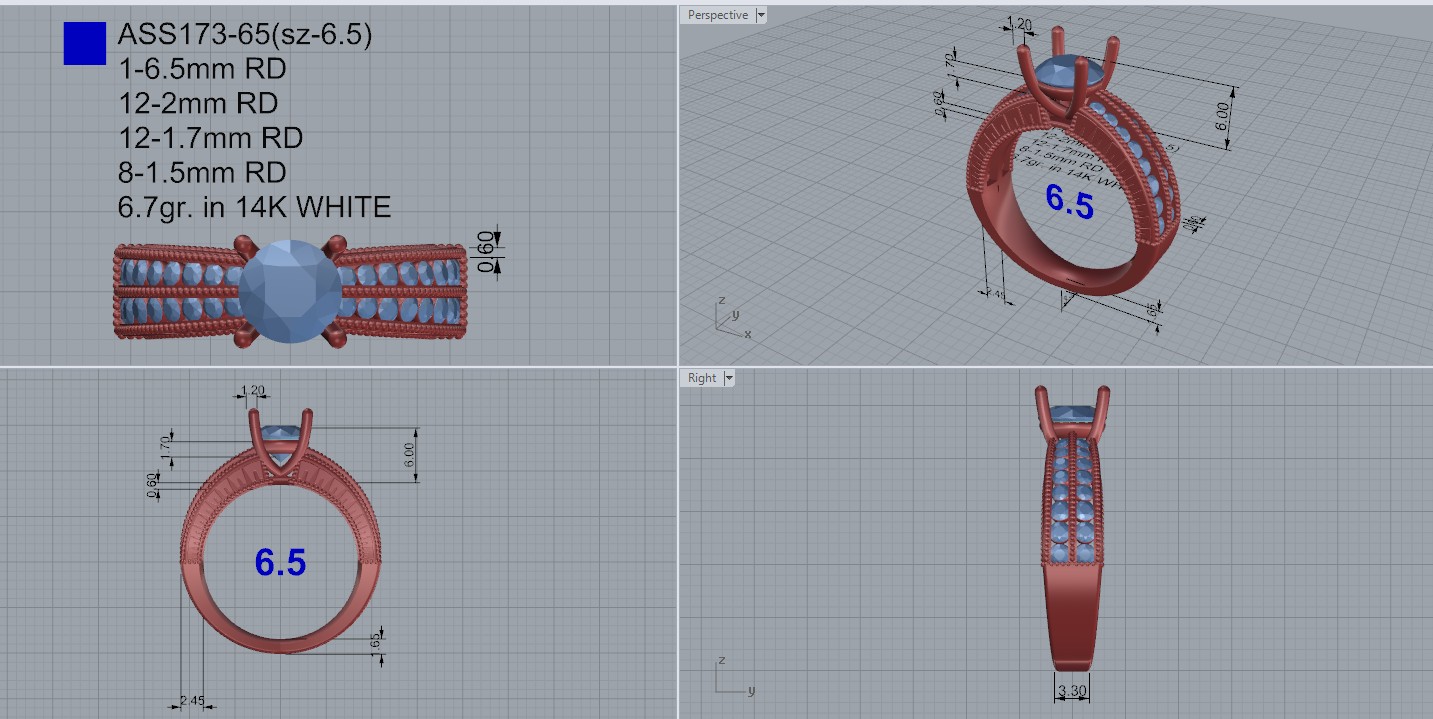
Task: Select the 2.45 dimension in the front view
Action: 192,702
